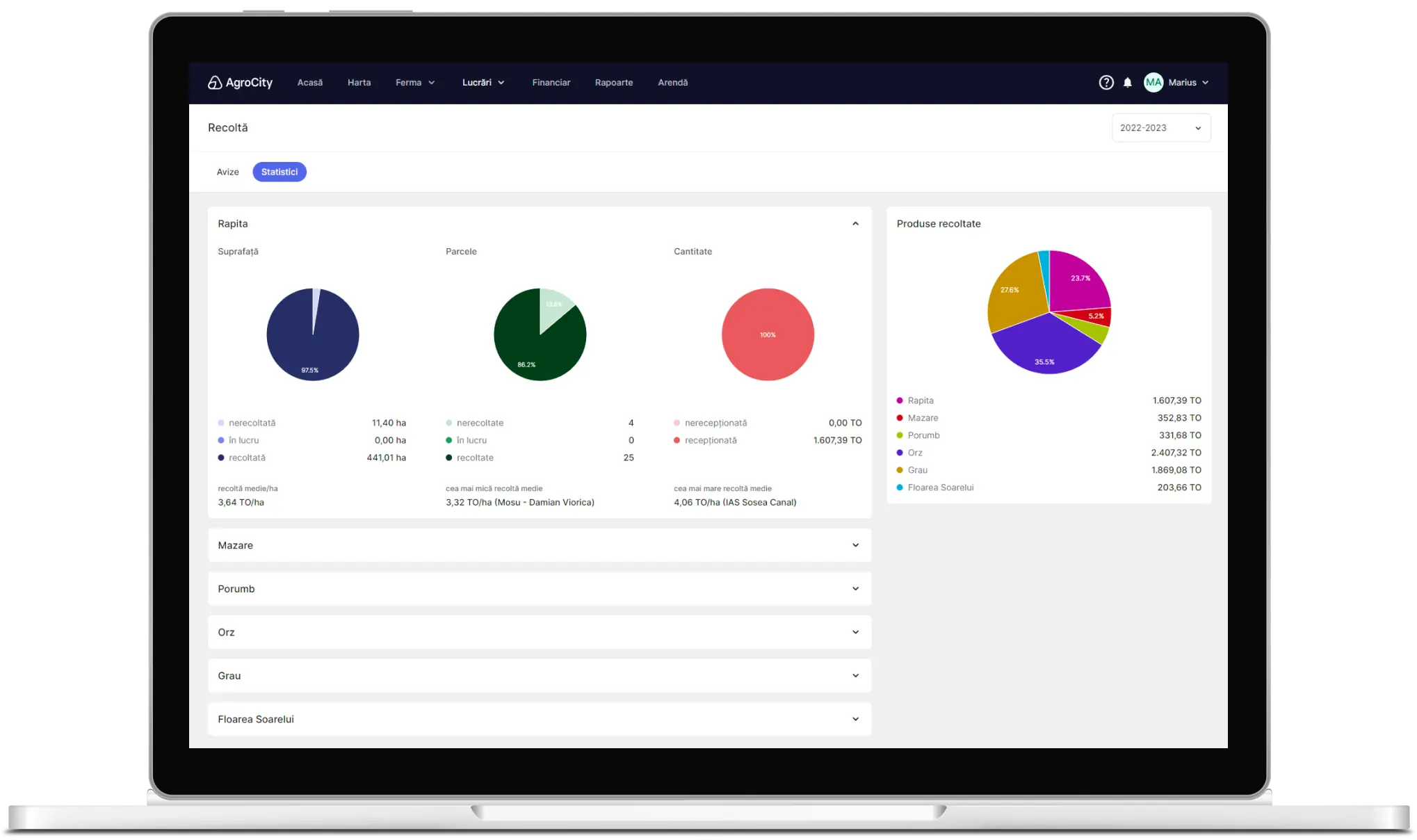
Task: Collapse the Rapita section chevron
Action: (x=855, y=224)
